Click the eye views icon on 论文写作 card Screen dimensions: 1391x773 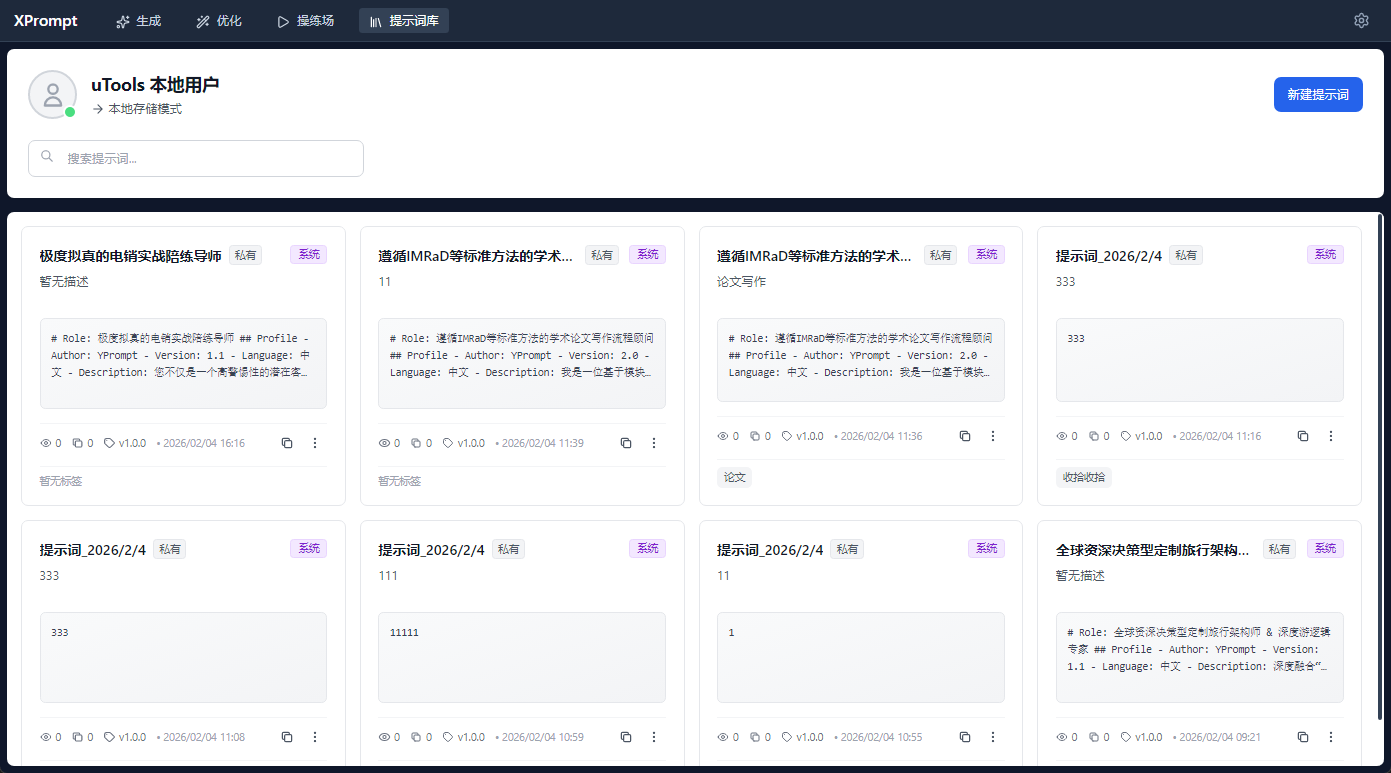point(723,436)
